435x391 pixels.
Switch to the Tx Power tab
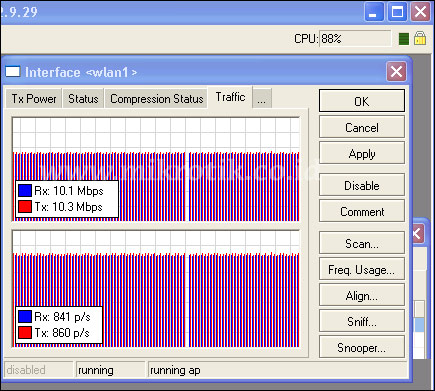pyautogui.click(x=34, y=99)
